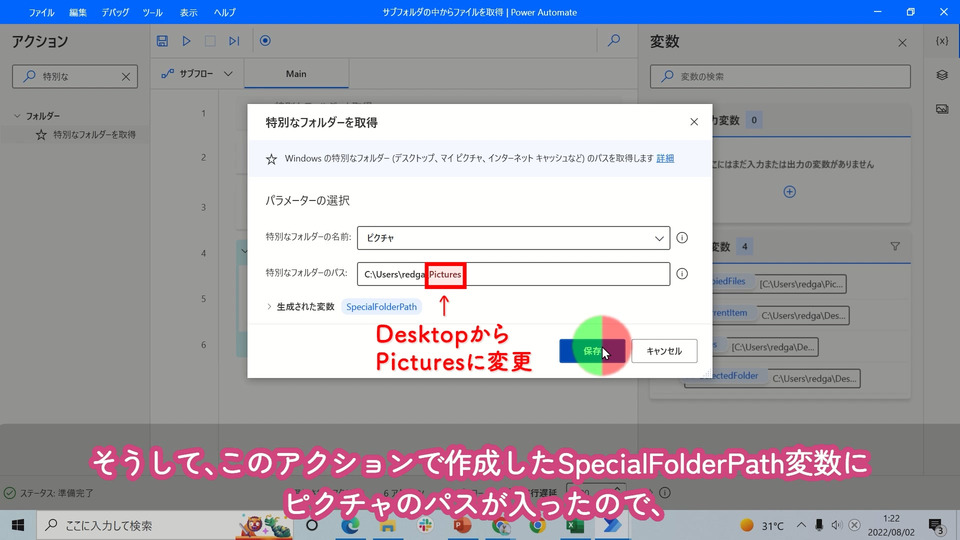The width and height of the screenshot is (960, 540).
Task: Open the 編集 menu
Action: [78, 12]
